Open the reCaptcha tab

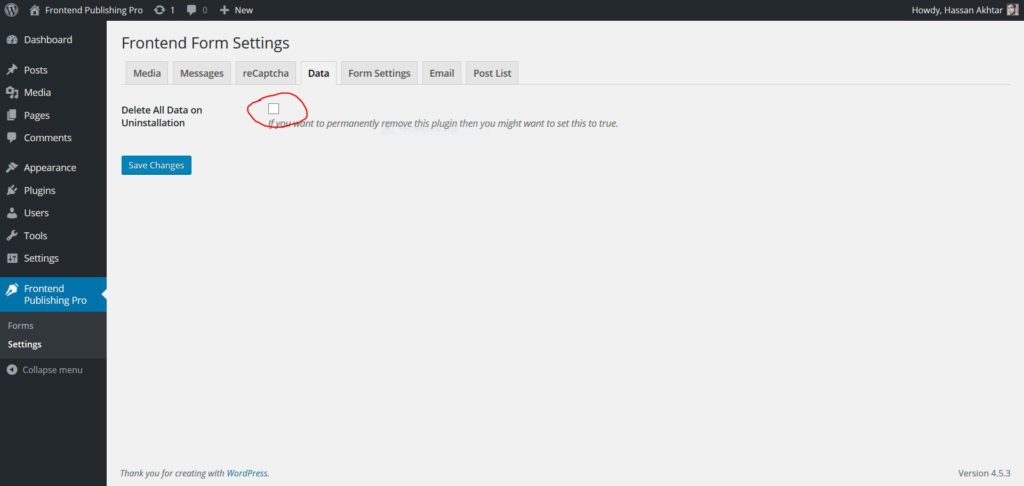point(266,73)
